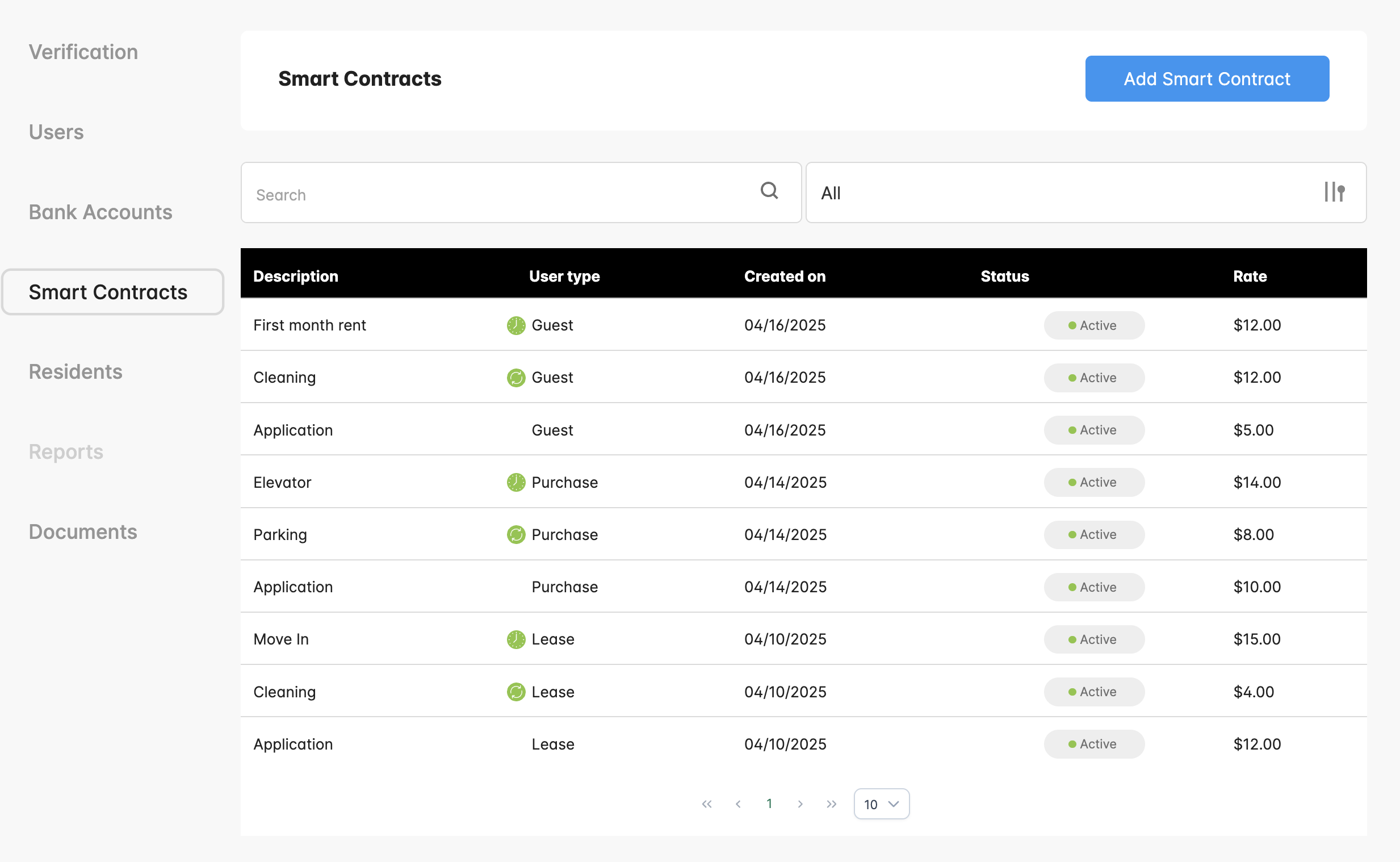Click recurring icon on Lease Cleaning row
This screenshot has height=862, width=1400.
click(515, 692)
